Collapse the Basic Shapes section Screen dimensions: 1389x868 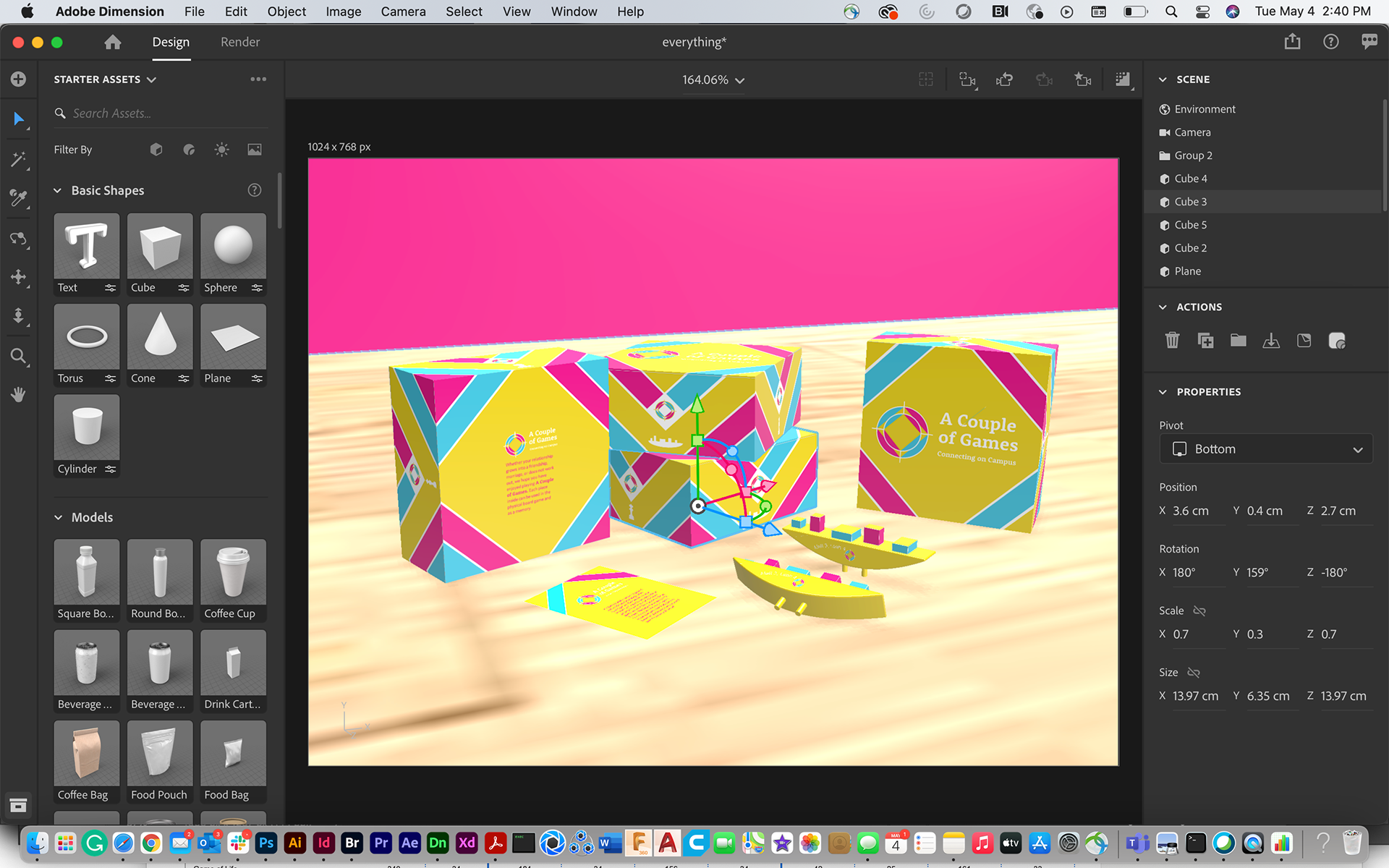58,191
